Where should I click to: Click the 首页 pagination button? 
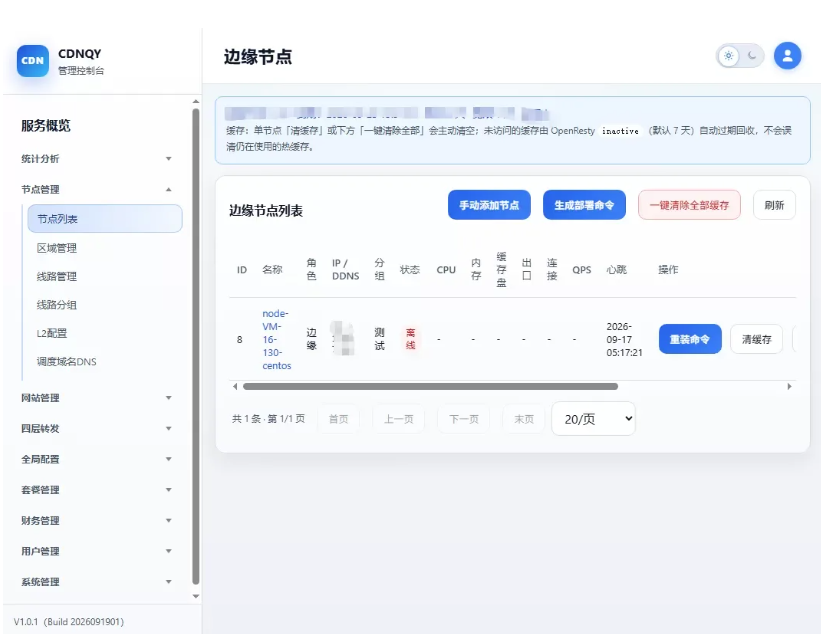click(338, 419)
